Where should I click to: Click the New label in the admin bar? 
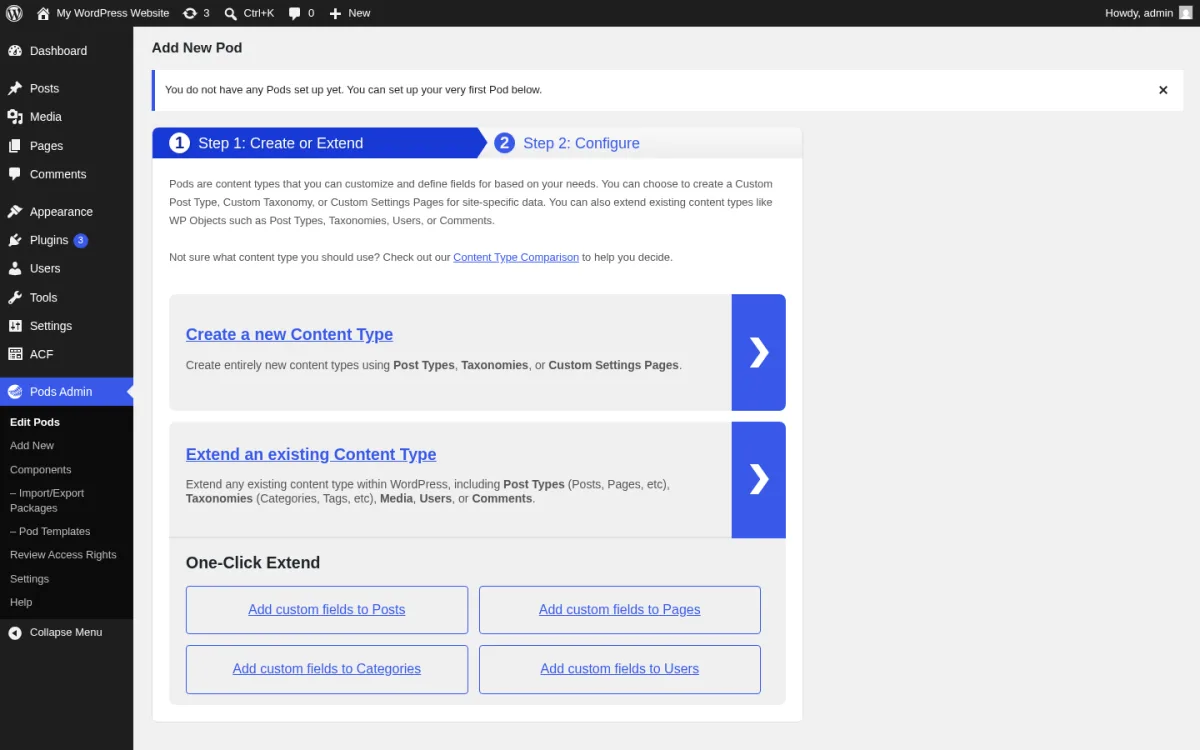(359, 13)
